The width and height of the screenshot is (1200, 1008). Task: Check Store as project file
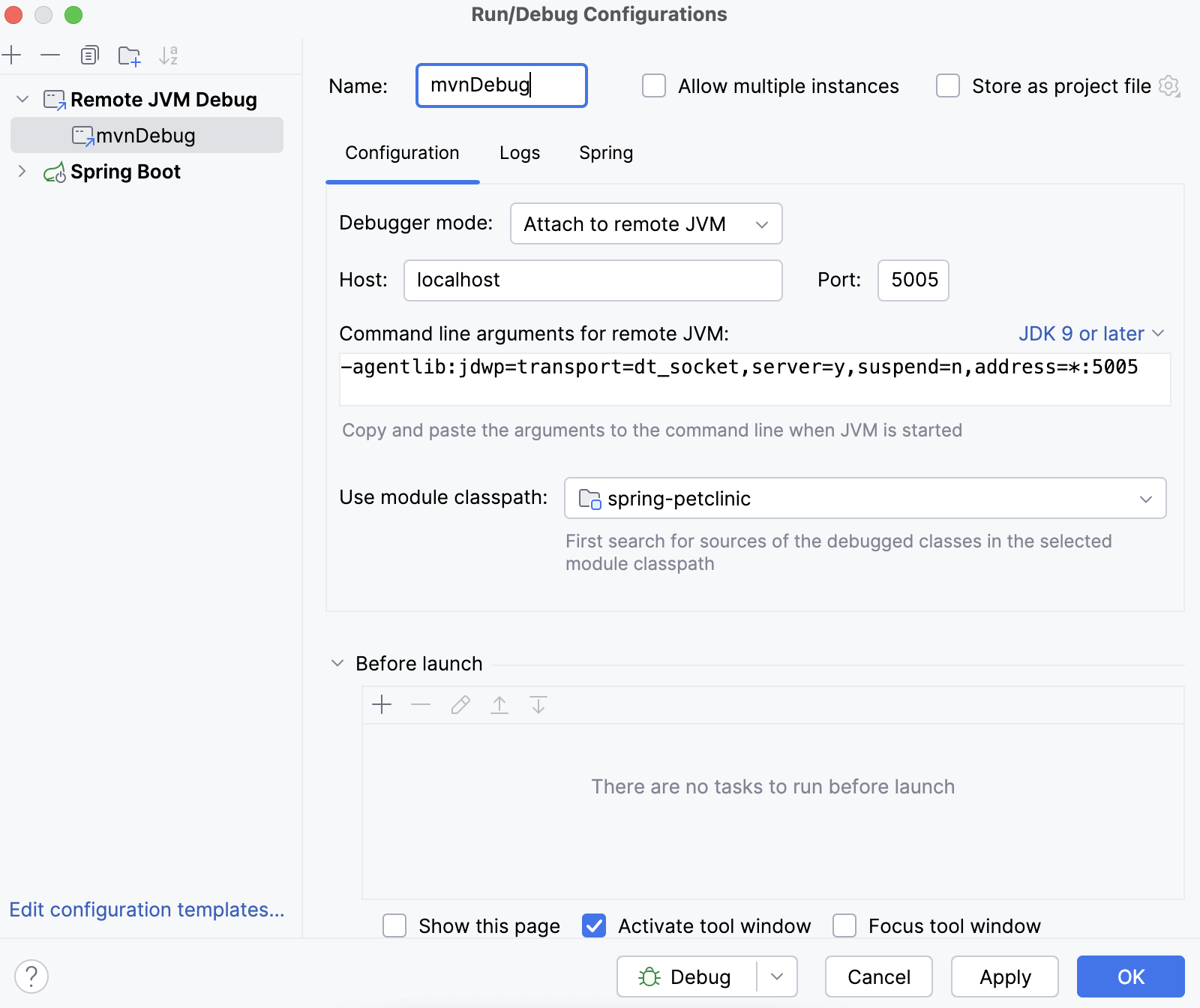[x=948, y=85]
